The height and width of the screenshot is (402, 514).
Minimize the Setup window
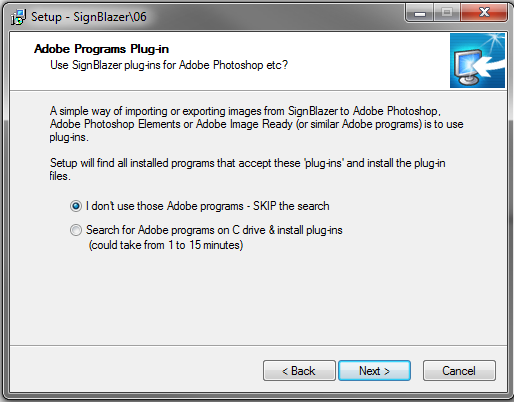[x=420, y=13]
